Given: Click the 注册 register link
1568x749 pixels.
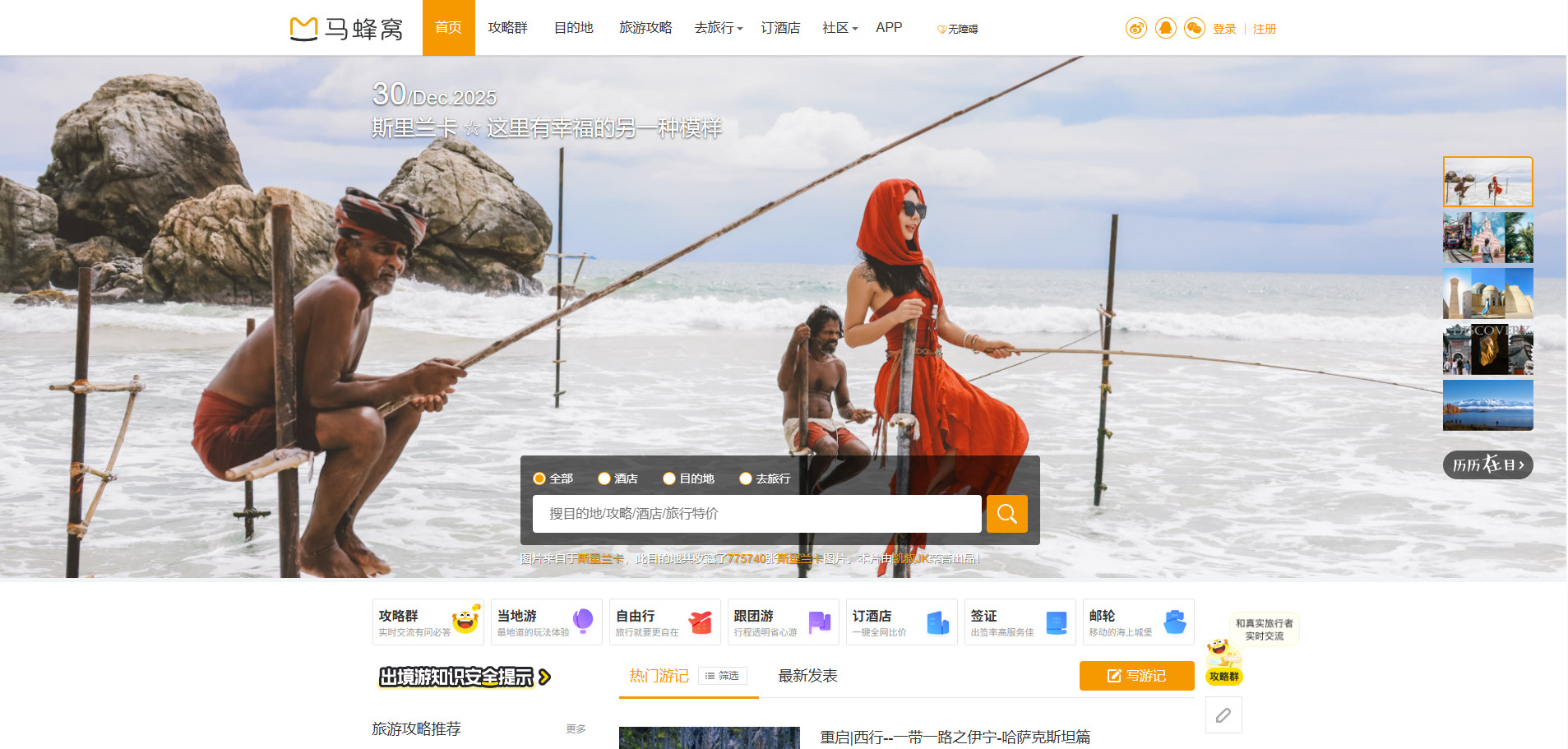Looking at the screenshot, I should point(1264,29).
